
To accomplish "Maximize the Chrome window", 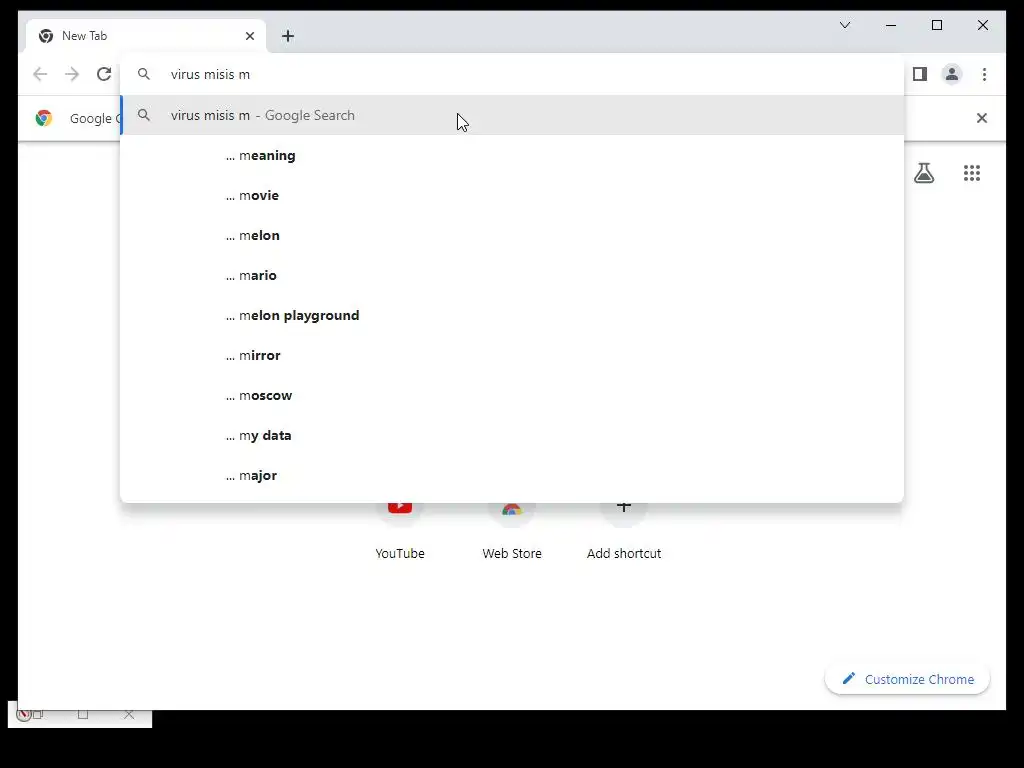I will coord(936,25).
